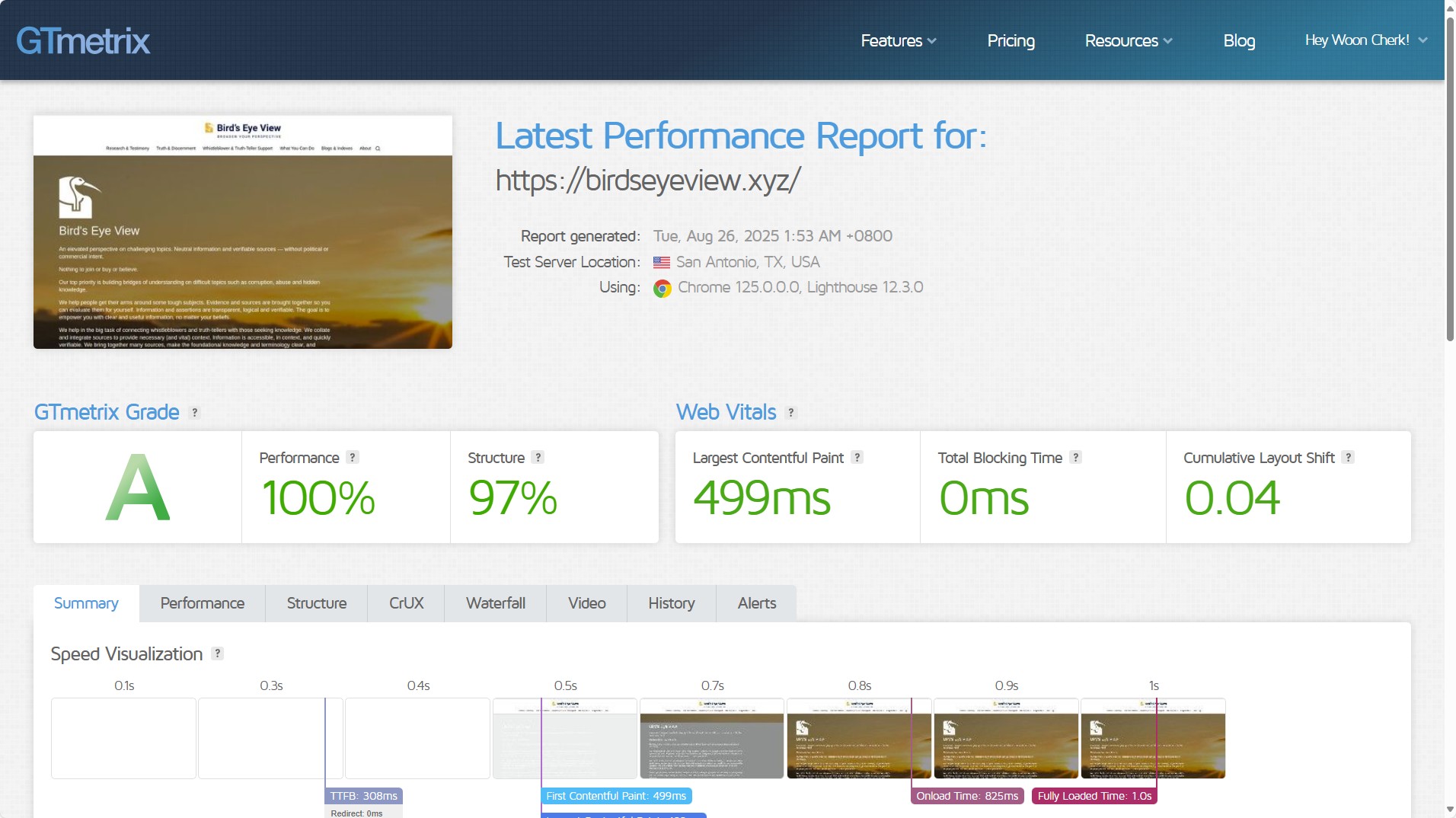
Task: Click the Onload Time: 825ms marker
Action: tap(967, 796)
